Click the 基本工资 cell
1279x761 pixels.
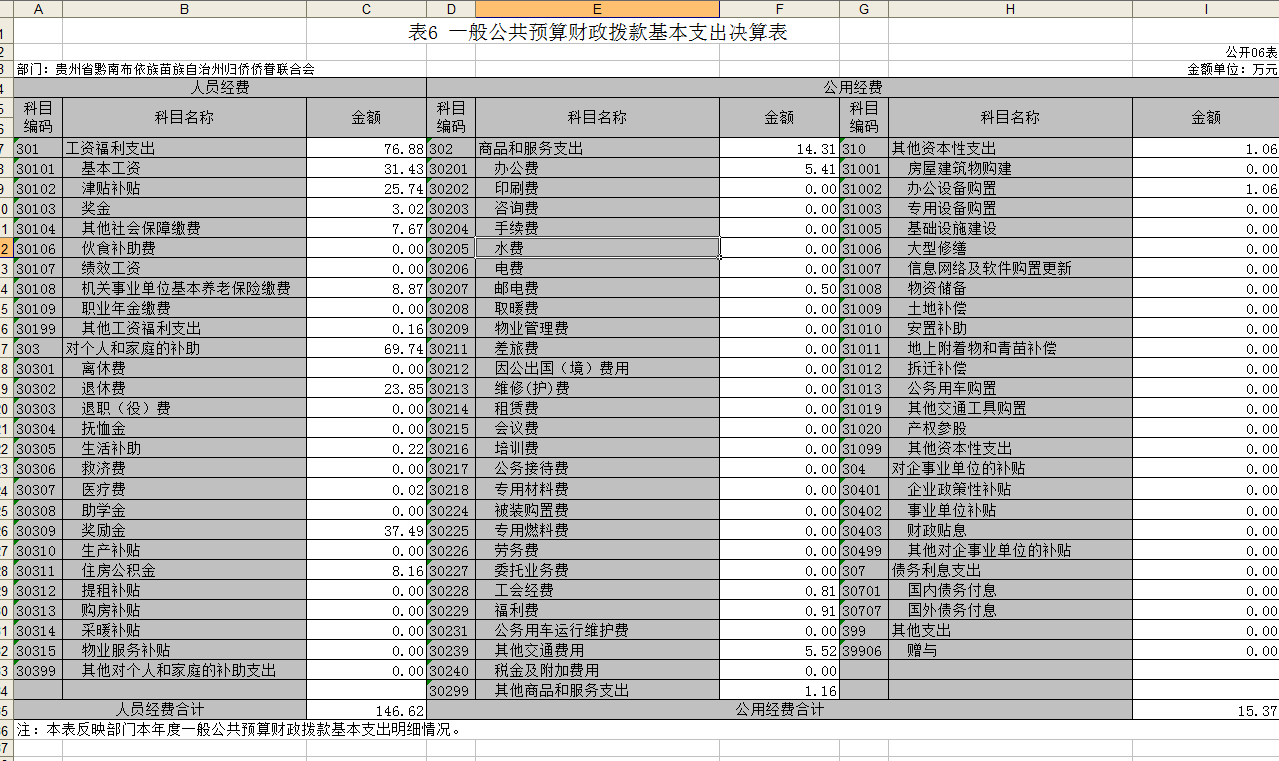click(x=185, y=168)
